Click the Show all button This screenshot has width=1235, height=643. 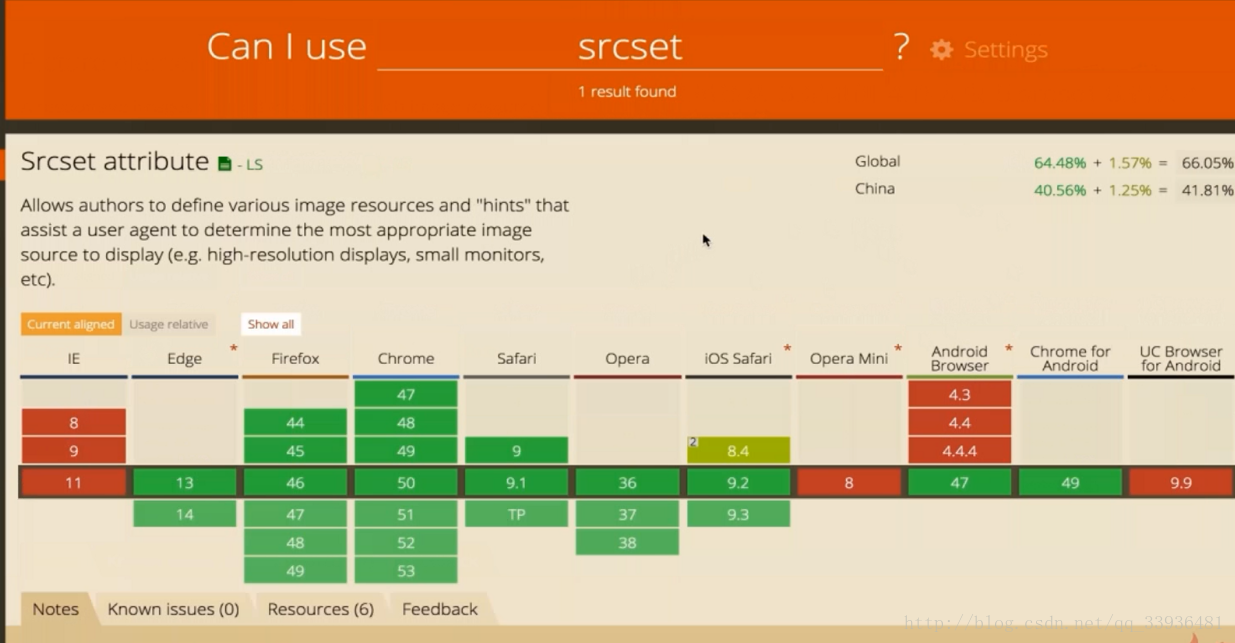(271, 324)
